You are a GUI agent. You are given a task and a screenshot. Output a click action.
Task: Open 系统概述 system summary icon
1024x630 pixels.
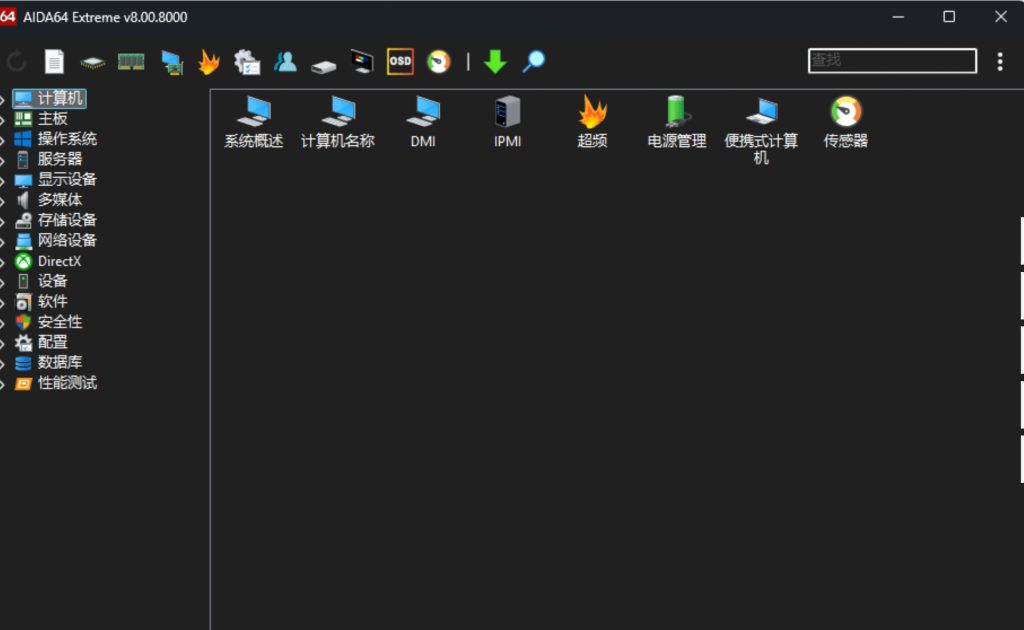click(x=253, y=122)
